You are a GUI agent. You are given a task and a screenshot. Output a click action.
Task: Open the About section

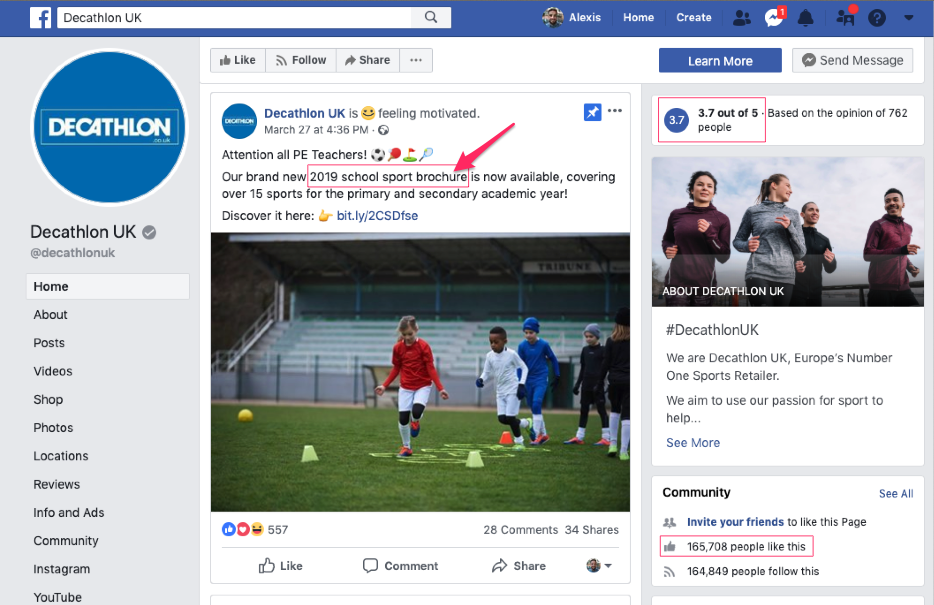(51, 314)
